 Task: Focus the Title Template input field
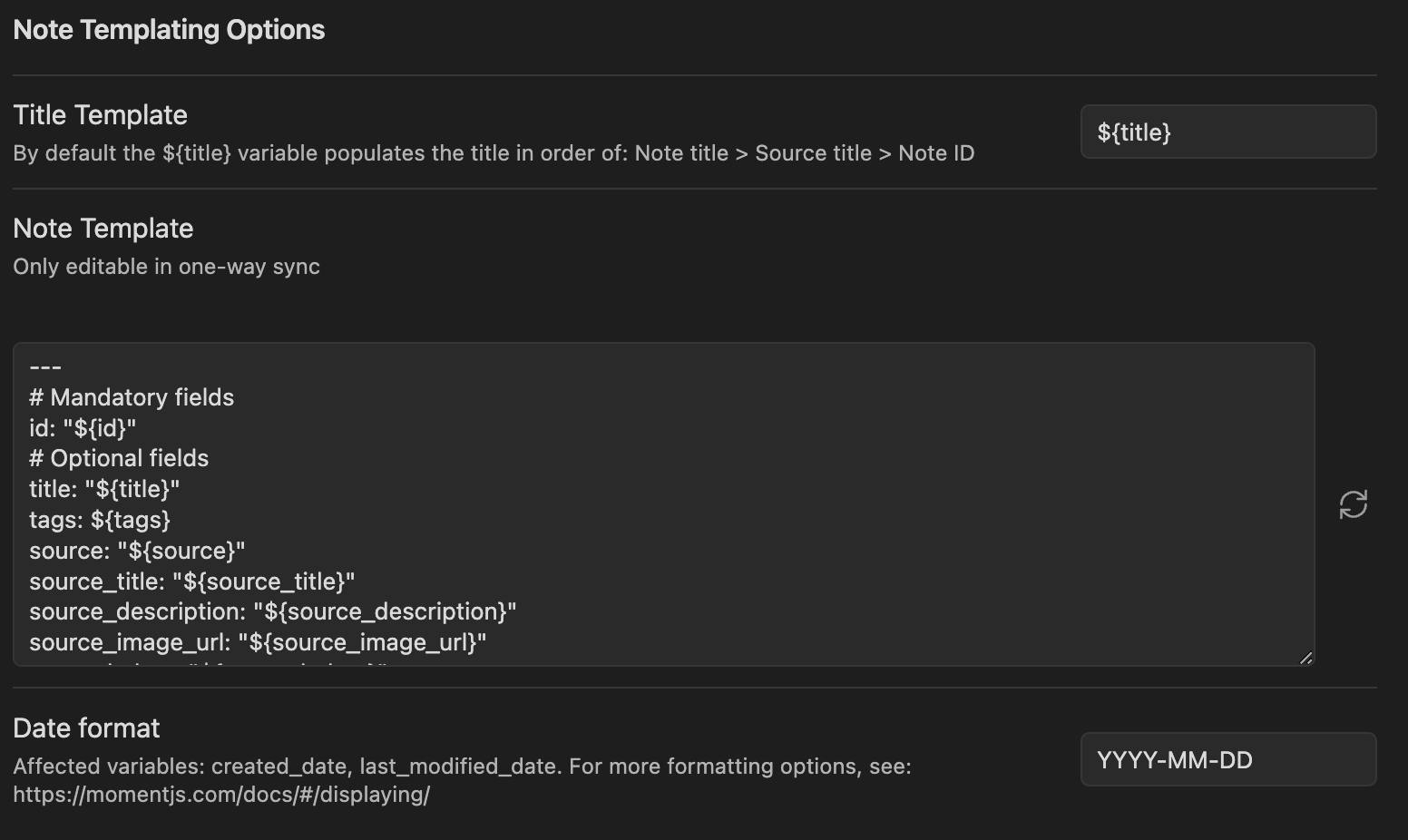(x=1227, y=132)
